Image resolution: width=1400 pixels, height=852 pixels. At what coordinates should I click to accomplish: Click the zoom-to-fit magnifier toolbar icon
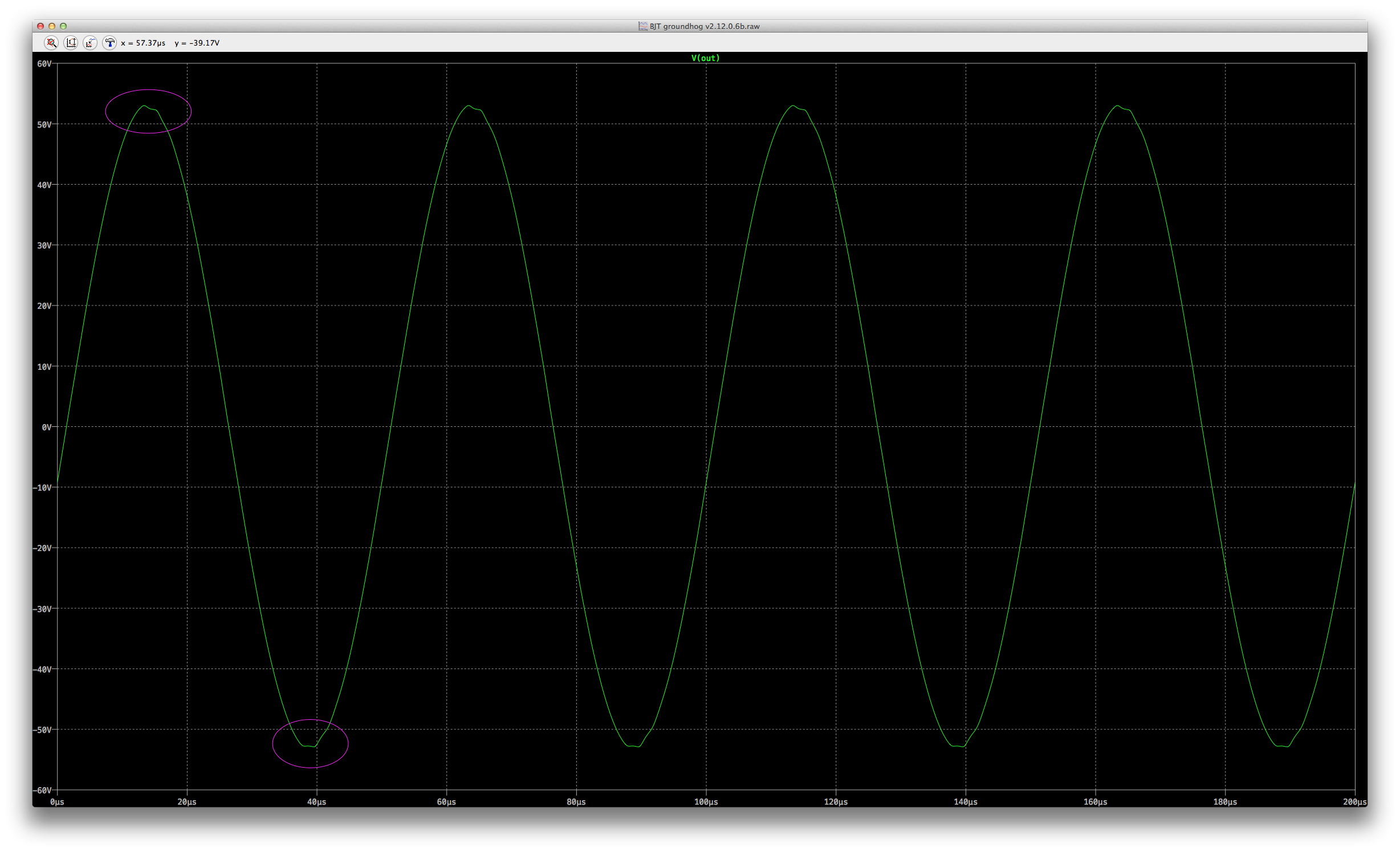[51, 43]
